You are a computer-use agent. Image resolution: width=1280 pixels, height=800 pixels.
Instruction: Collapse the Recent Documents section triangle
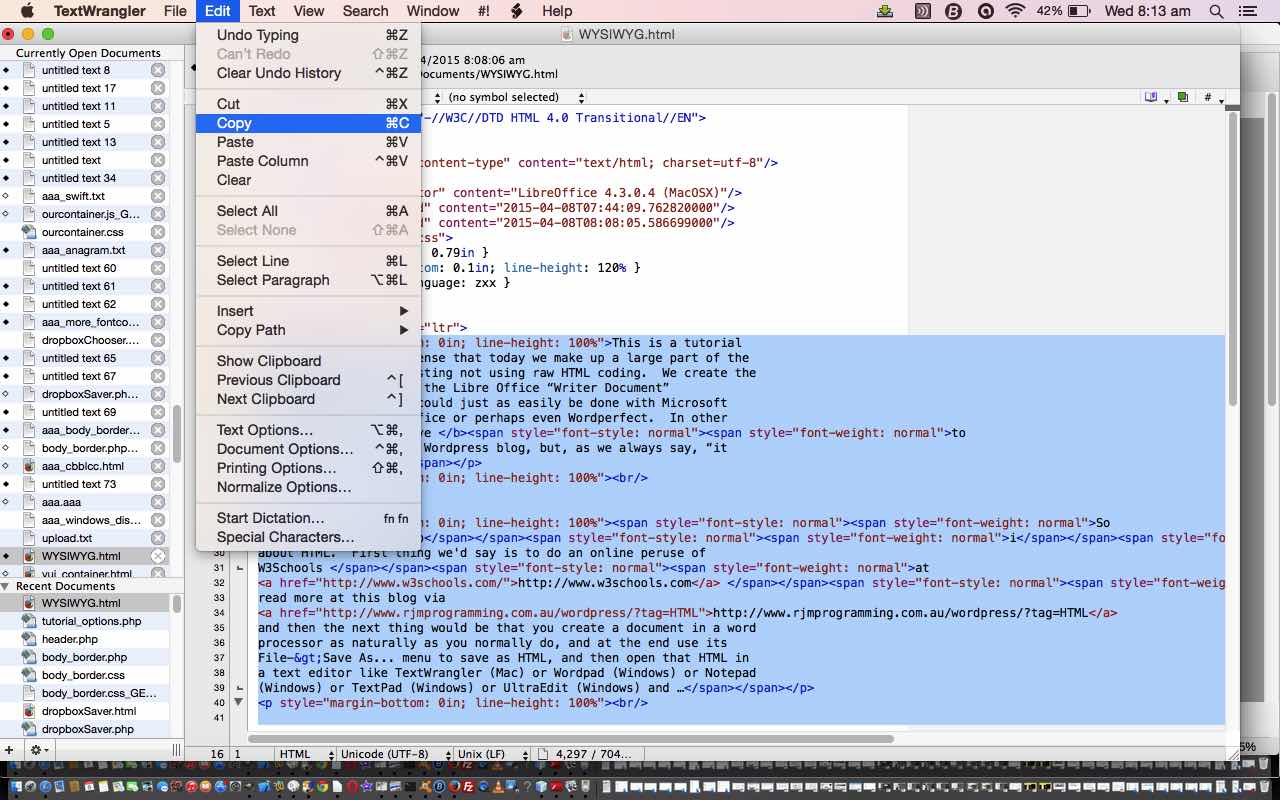pyautogui.click(x=6, y=586)
